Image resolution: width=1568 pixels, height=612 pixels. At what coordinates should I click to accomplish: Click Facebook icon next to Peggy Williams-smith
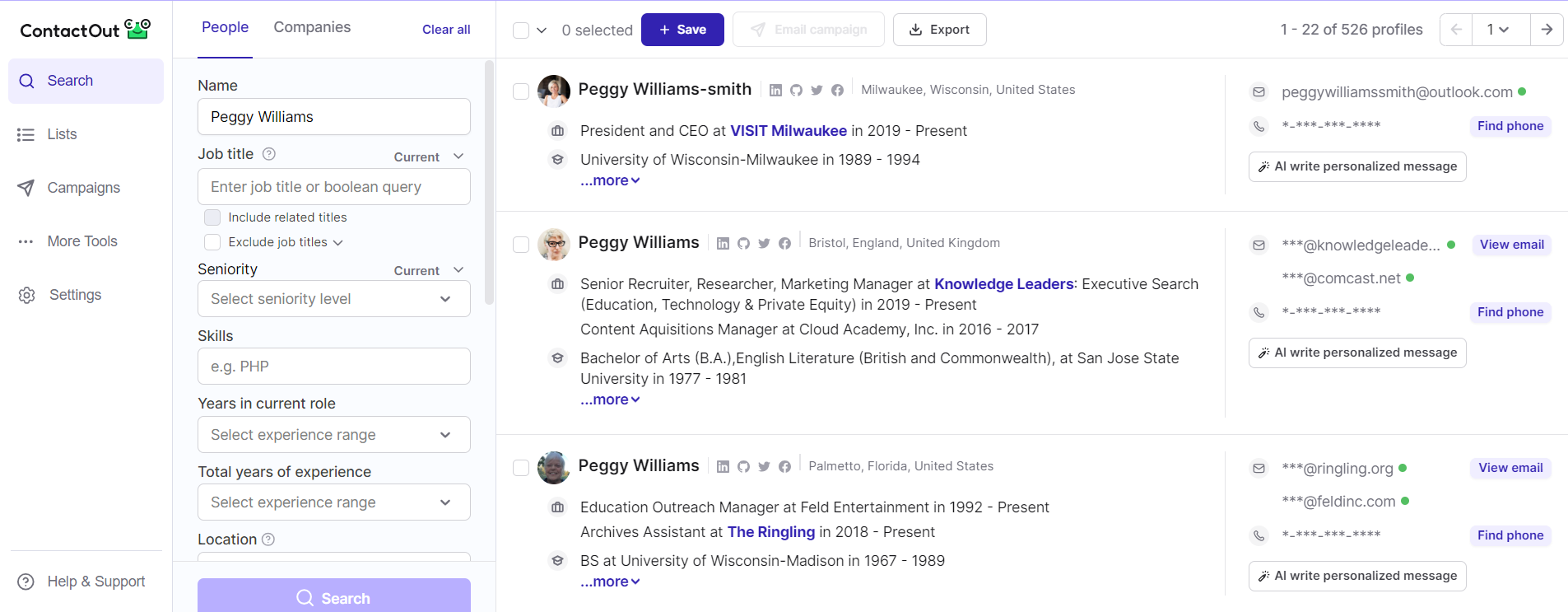click(x=837, y=91)
